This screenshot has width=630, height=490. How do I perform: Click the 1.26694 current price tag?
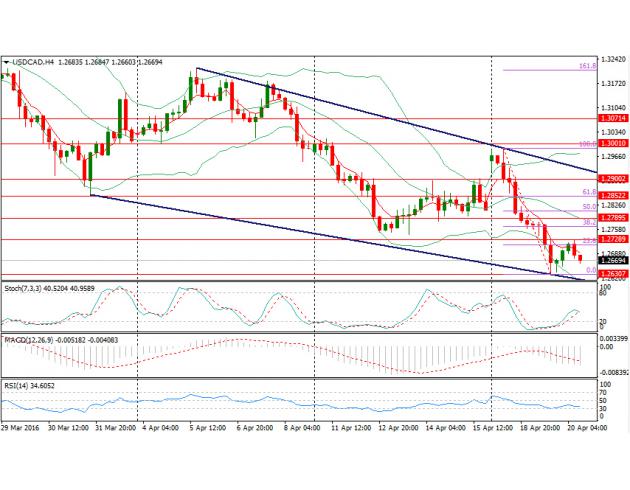point(612,260)
